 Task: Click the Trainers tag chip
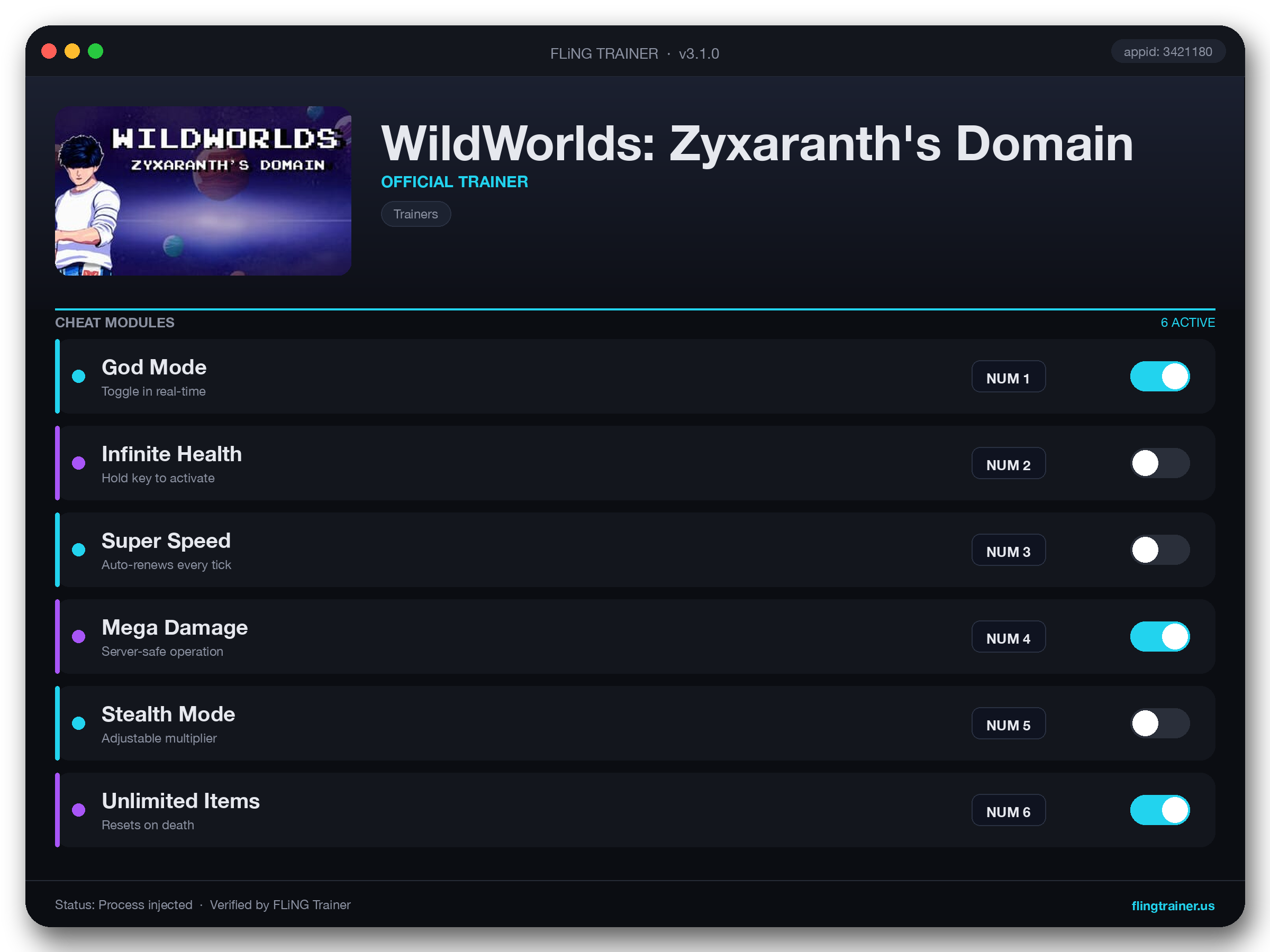(416, 214)
